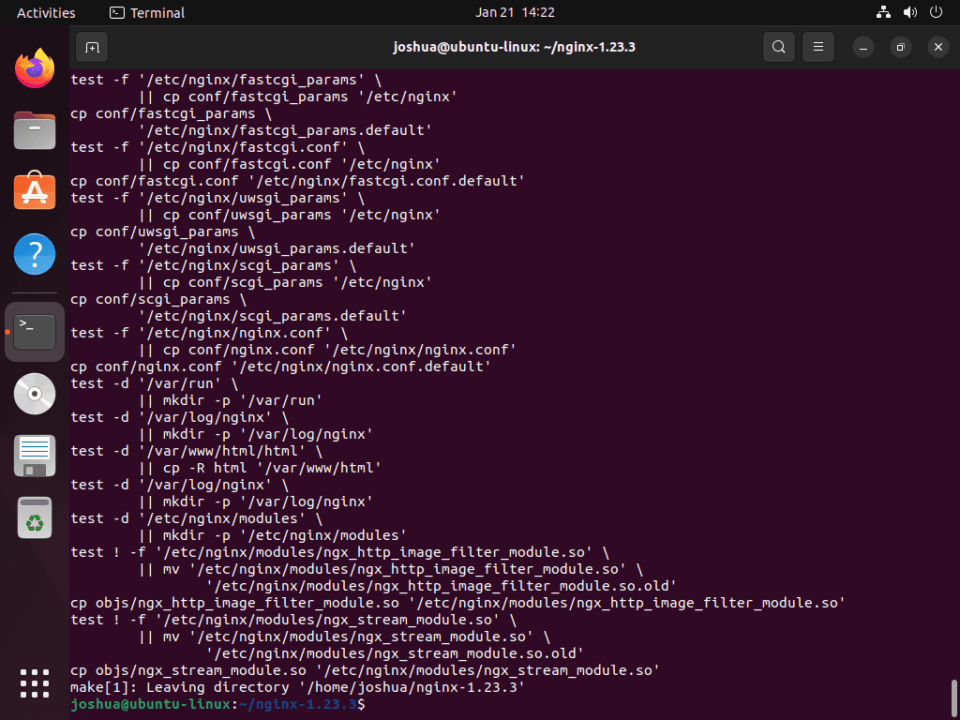Open the Activities overview
The width and height of the screenshot is (960, 720).
(46, 12)
